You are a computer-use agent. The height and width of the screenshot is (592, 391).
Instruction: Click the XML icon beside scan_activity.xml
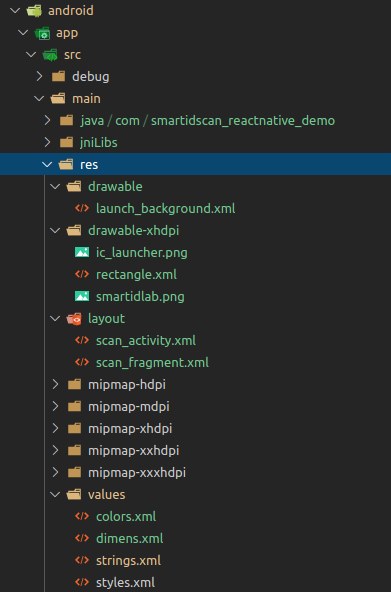82,340
